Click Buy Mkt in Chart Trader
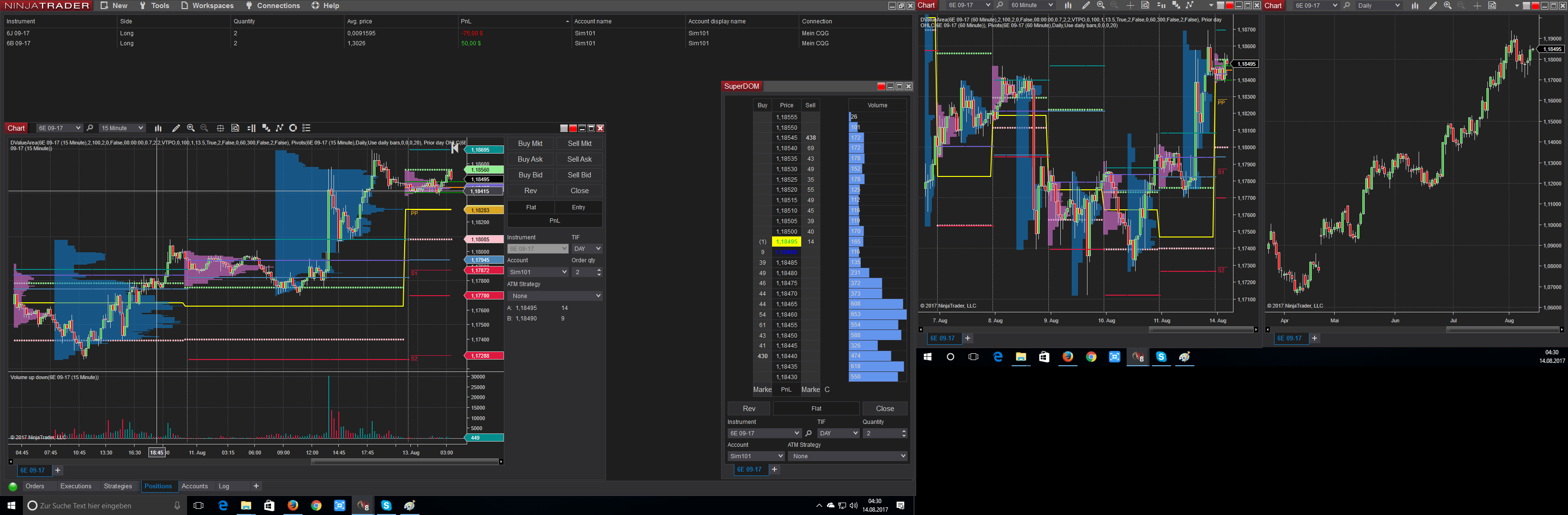Viewport: 1568px width, 515px height. click(530, 144)
